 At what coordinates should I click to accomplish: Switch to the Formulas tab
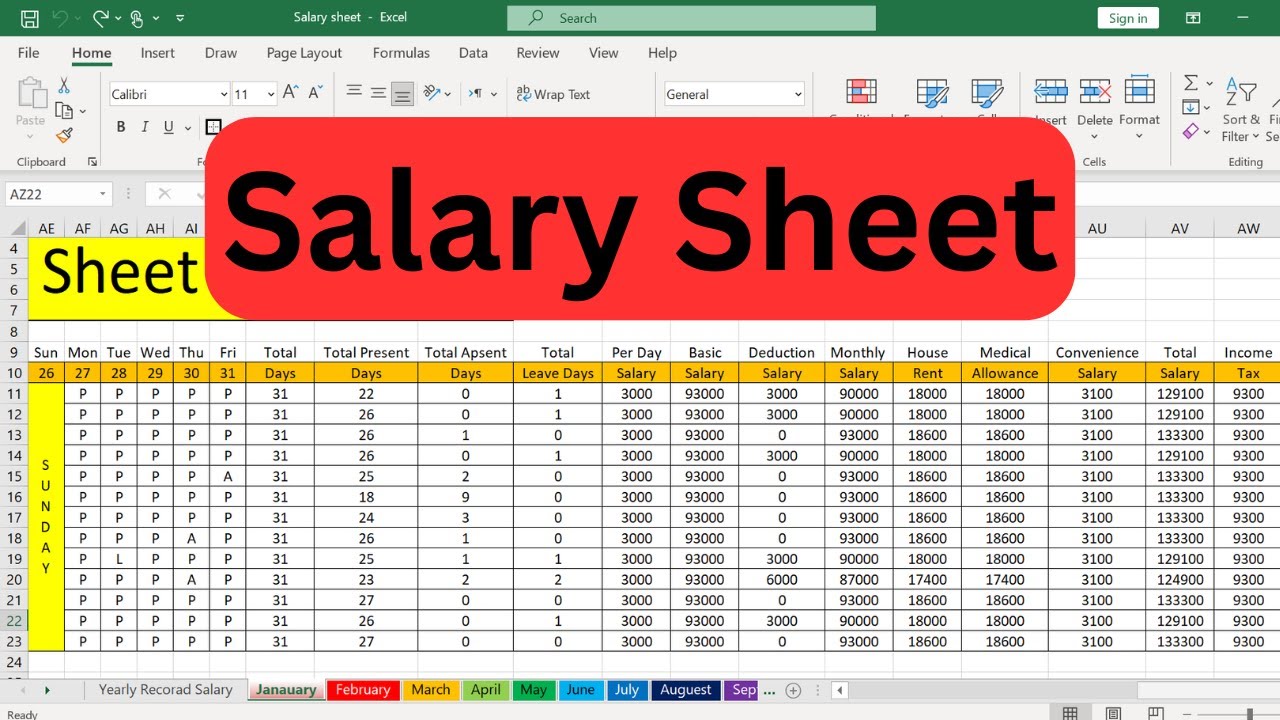[401, 53]
